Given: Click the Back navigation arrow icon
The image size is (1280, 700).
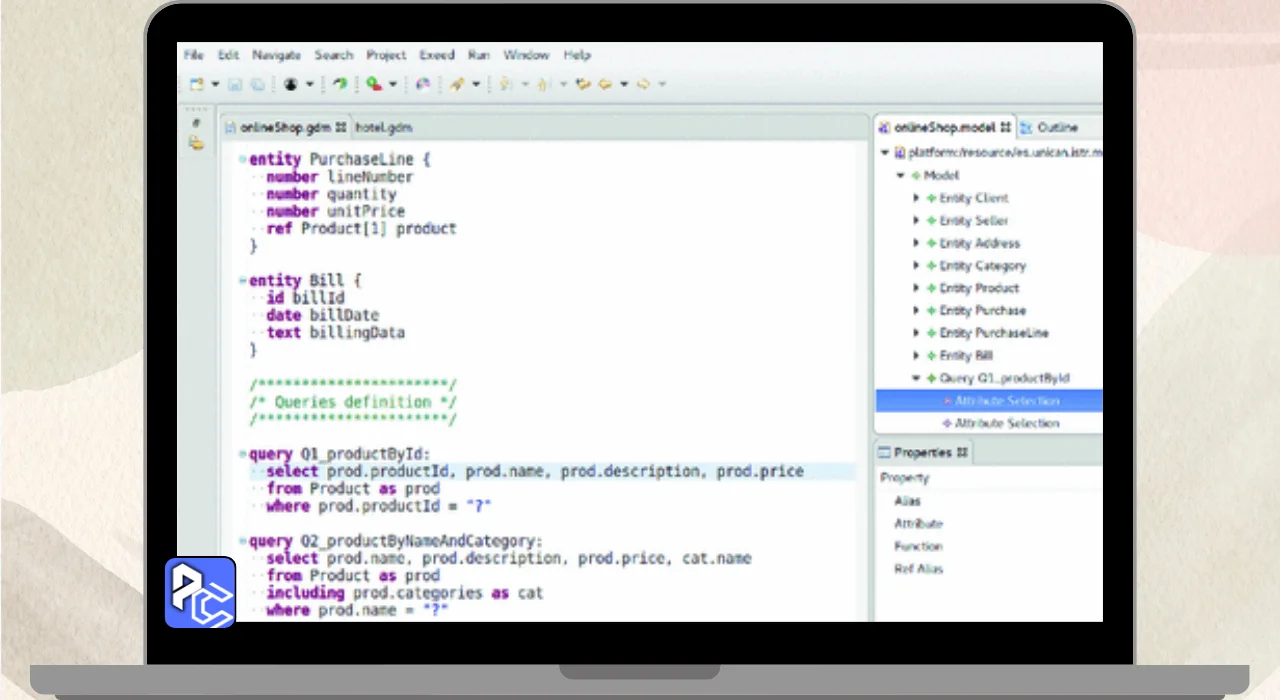Looking at the screenshot, I should click(x=604, y=85).
